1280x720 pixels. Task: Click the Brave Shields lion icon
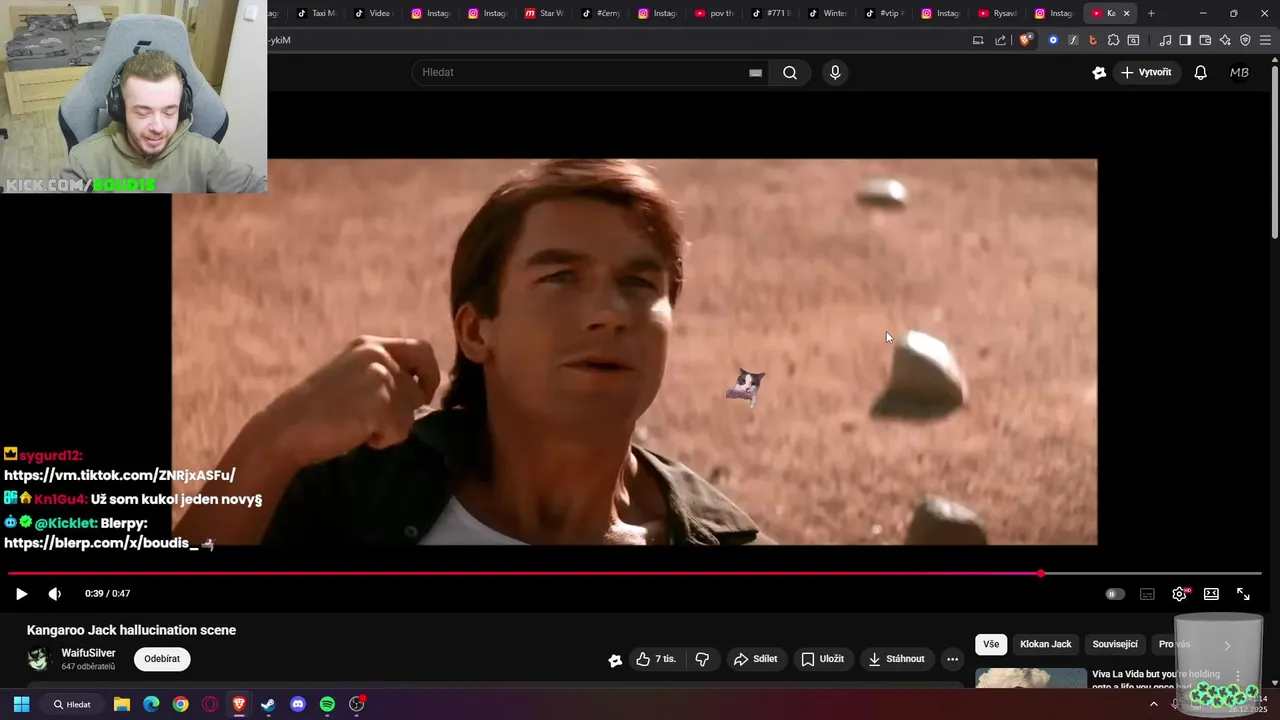[x=1025, y=40]
